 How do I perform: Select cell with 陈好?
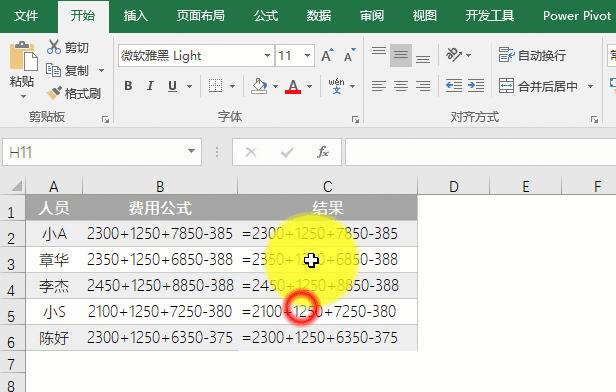pyautogui.click(x=54, y=338)
